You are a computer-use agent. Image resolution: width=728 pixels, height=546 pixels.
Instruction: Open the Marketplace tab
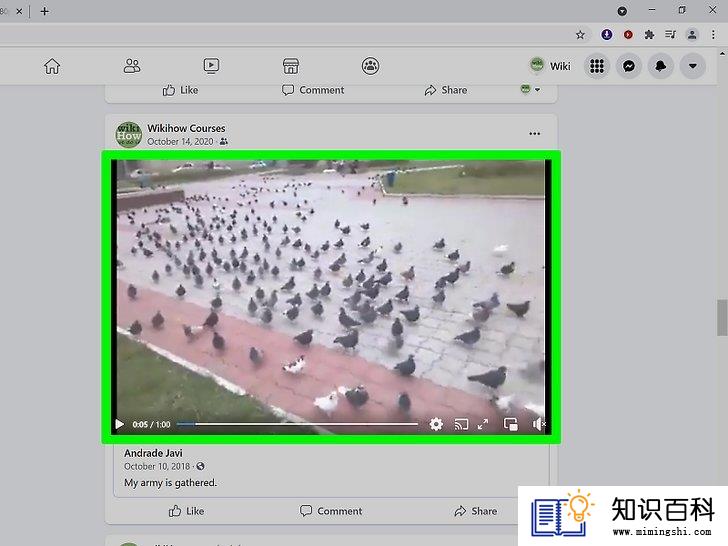pyautogui.click(x=291, y=66)
